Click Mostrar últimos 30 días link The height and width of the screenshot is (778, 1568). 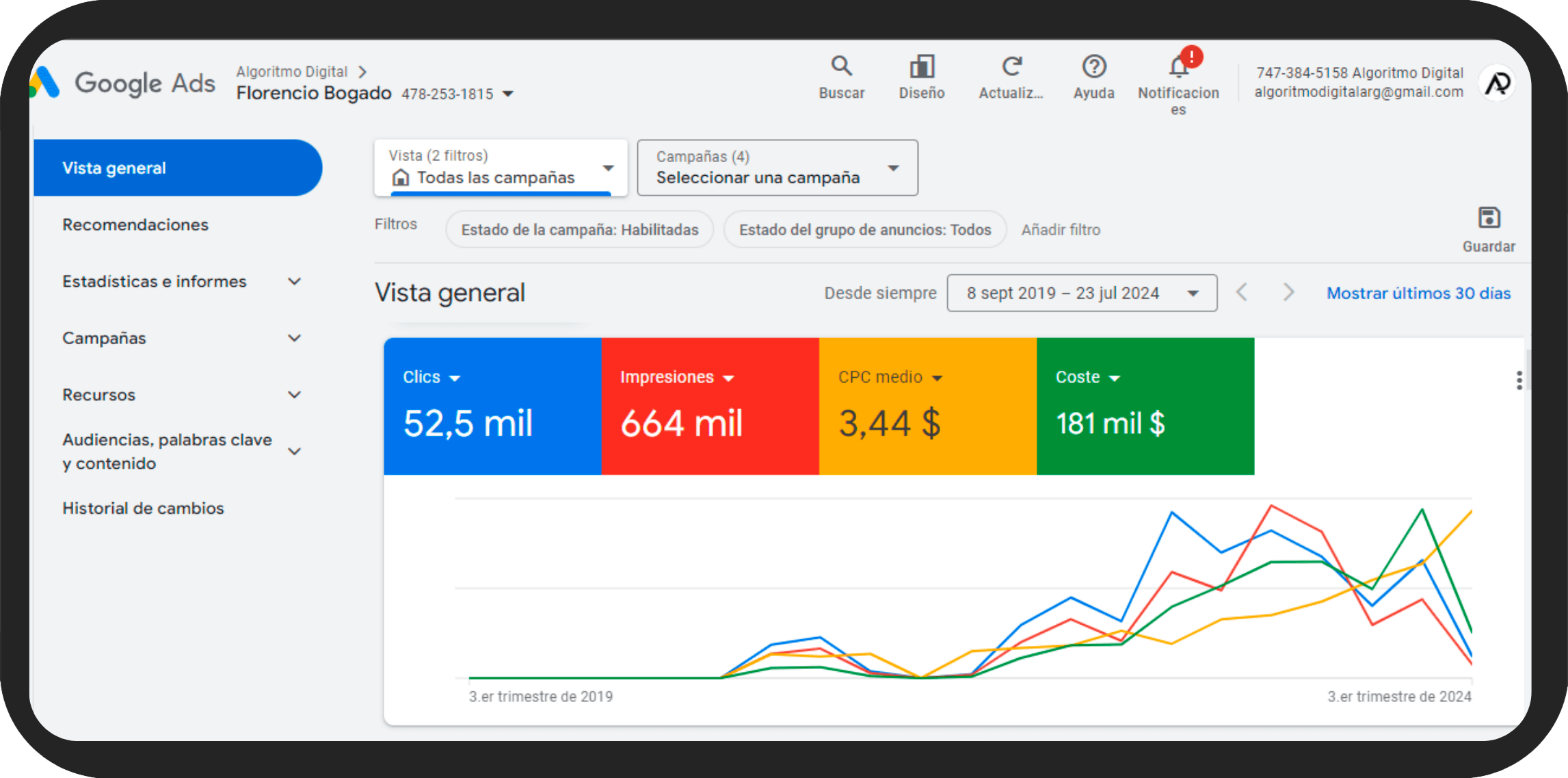pyautogui.click(x=1418, y=293)
